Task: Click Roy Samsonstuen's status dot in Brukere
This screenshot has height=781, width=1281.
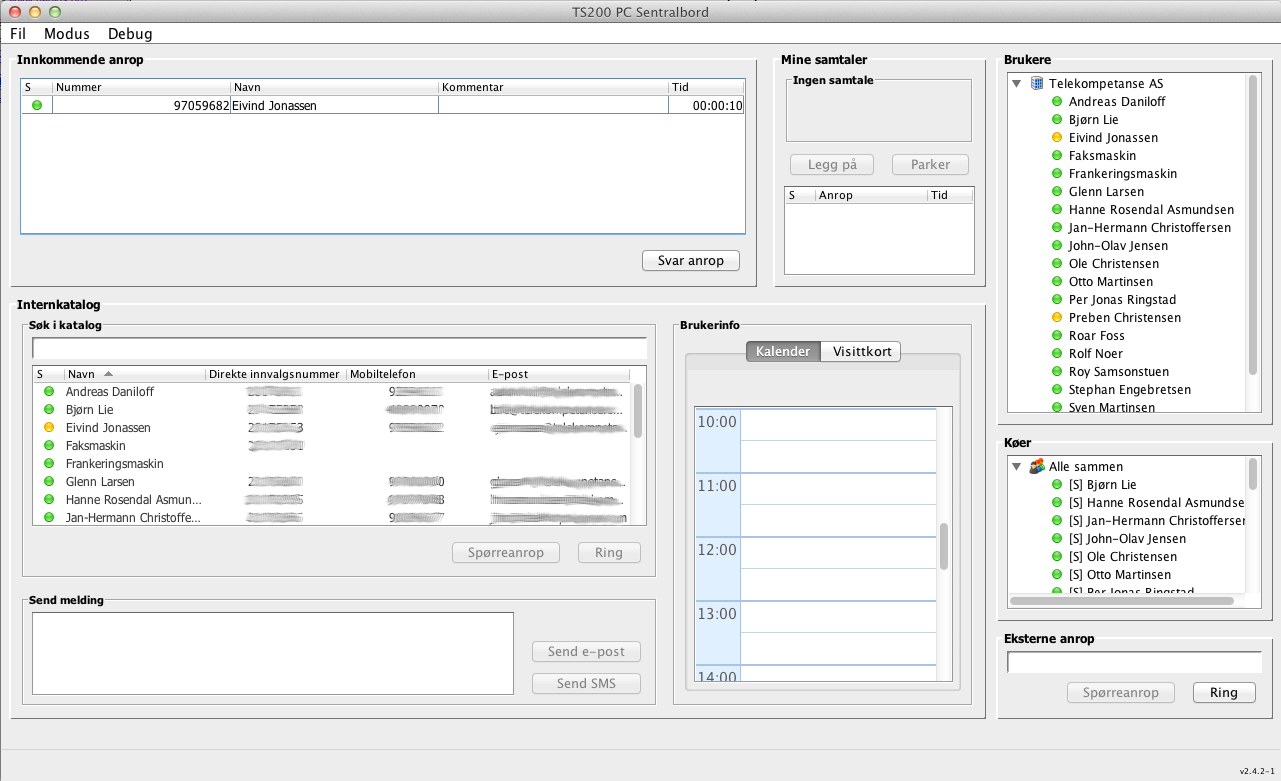Action: (1057, 371)
